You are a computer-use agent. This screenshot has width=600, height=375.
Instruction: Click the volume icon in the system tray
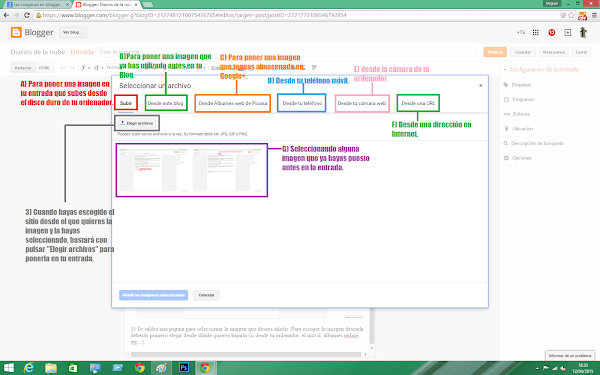pos(563,368)
